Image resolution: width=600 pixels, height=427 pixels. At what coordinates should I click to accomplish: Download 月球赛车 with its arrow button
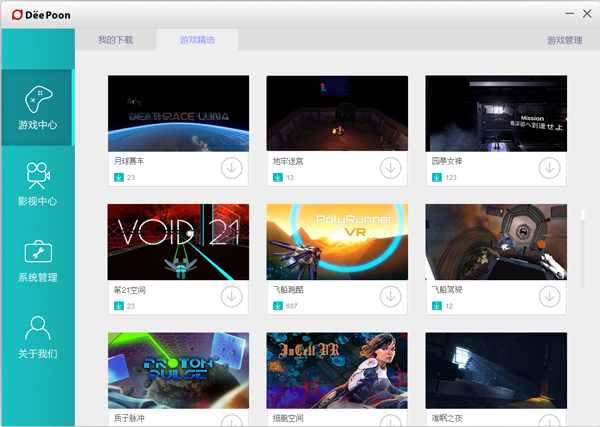tap(232, 168)
